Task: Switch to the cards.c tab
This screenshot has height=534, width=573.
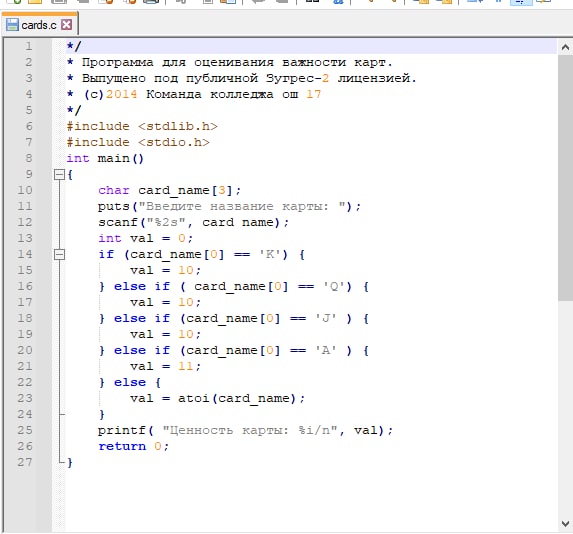Action: click(x=39, y=24)
